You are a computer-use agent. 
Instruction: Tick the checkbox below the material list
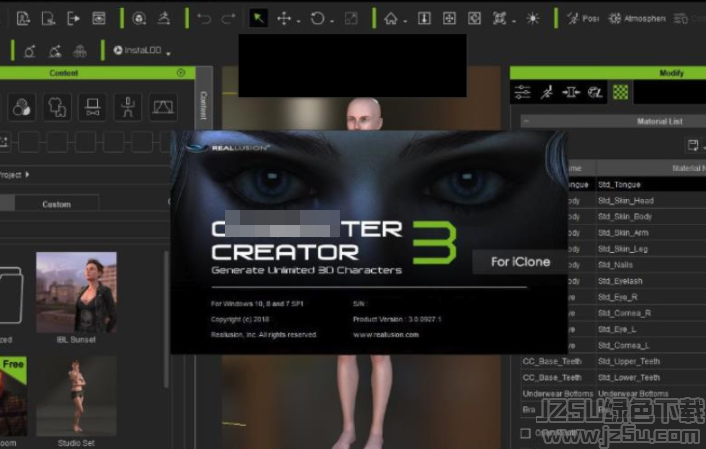[x=525, y=433]
